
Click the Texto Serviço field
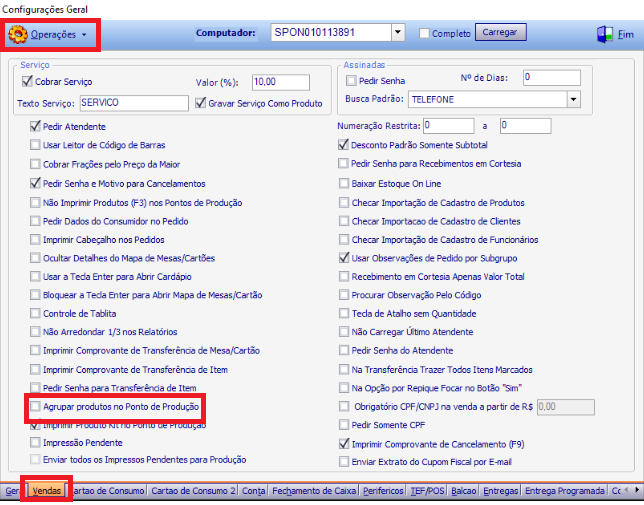134,103
